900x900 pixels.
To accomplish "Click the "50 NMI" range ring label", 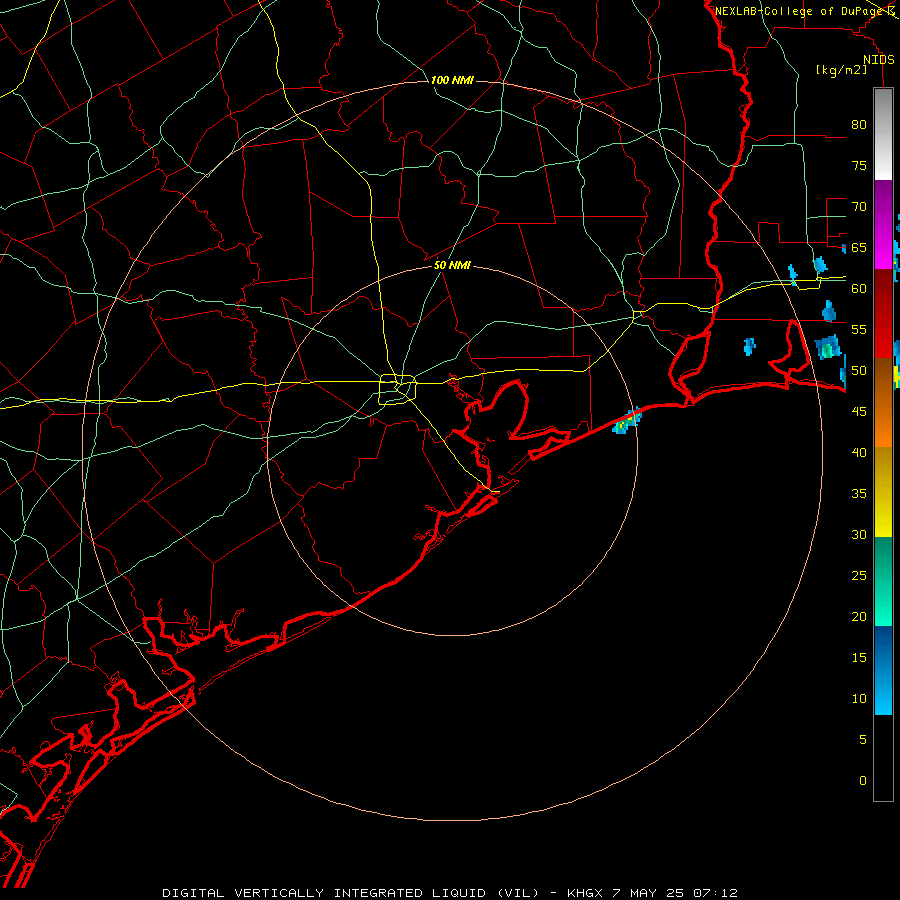I will tap(452, 265).
